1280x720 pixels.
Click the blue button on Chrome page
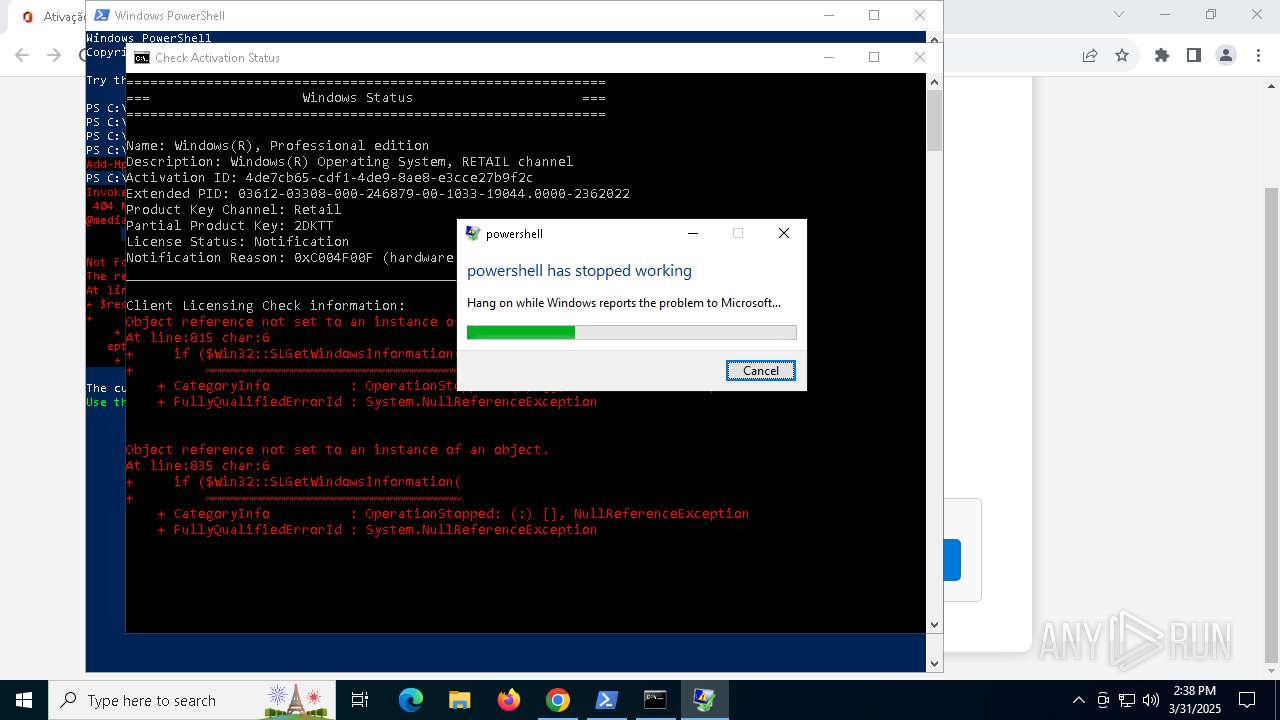click(x=952, y=560)
